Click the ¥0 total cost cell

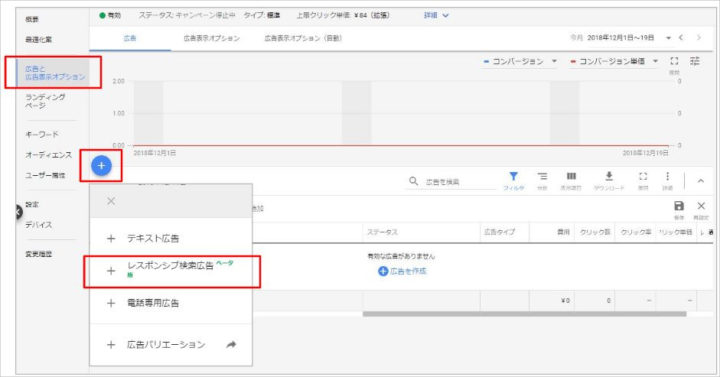(566, 301)
